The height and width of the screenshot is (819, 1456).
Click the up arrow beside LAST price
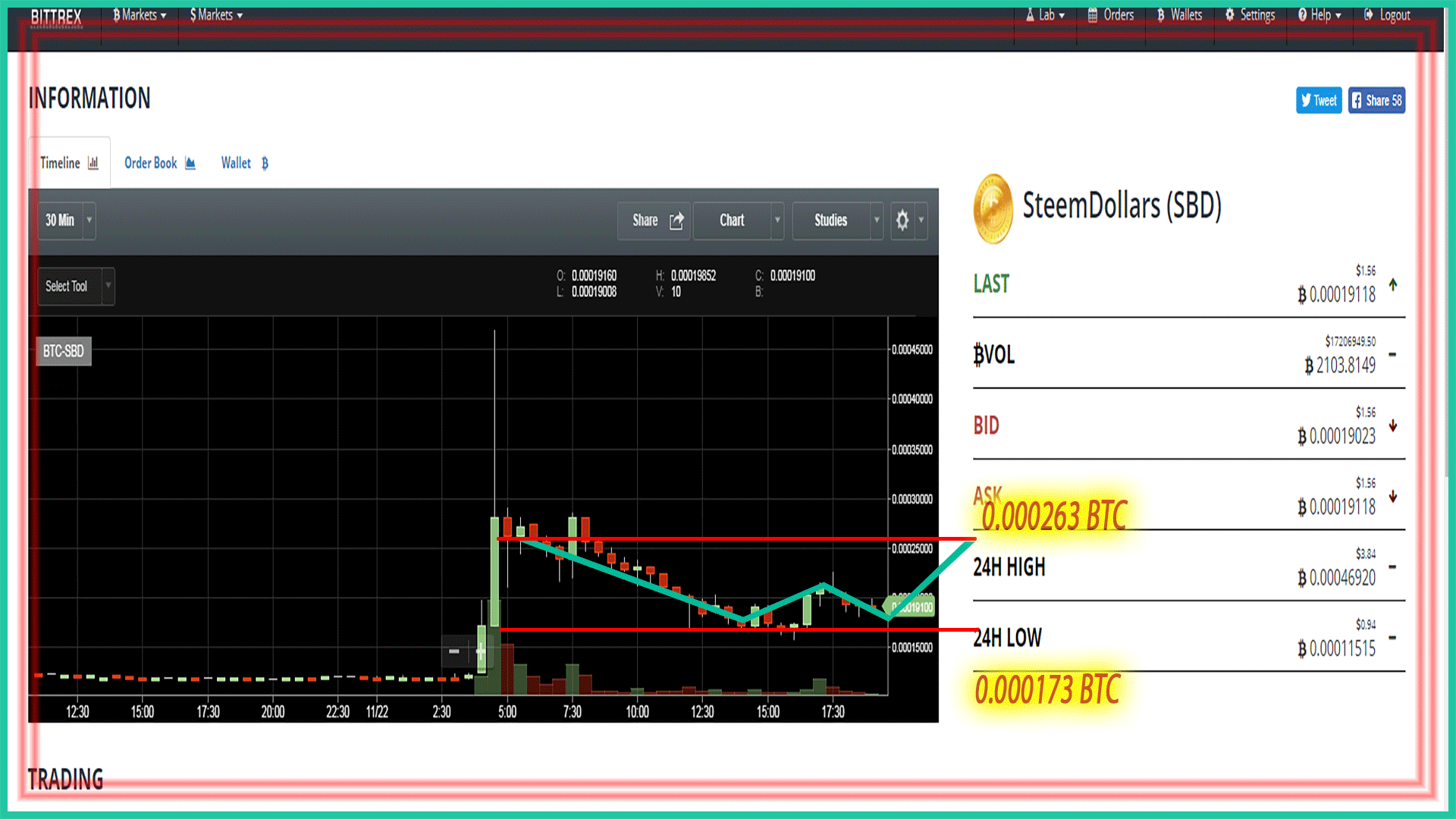pos(1393,284)
